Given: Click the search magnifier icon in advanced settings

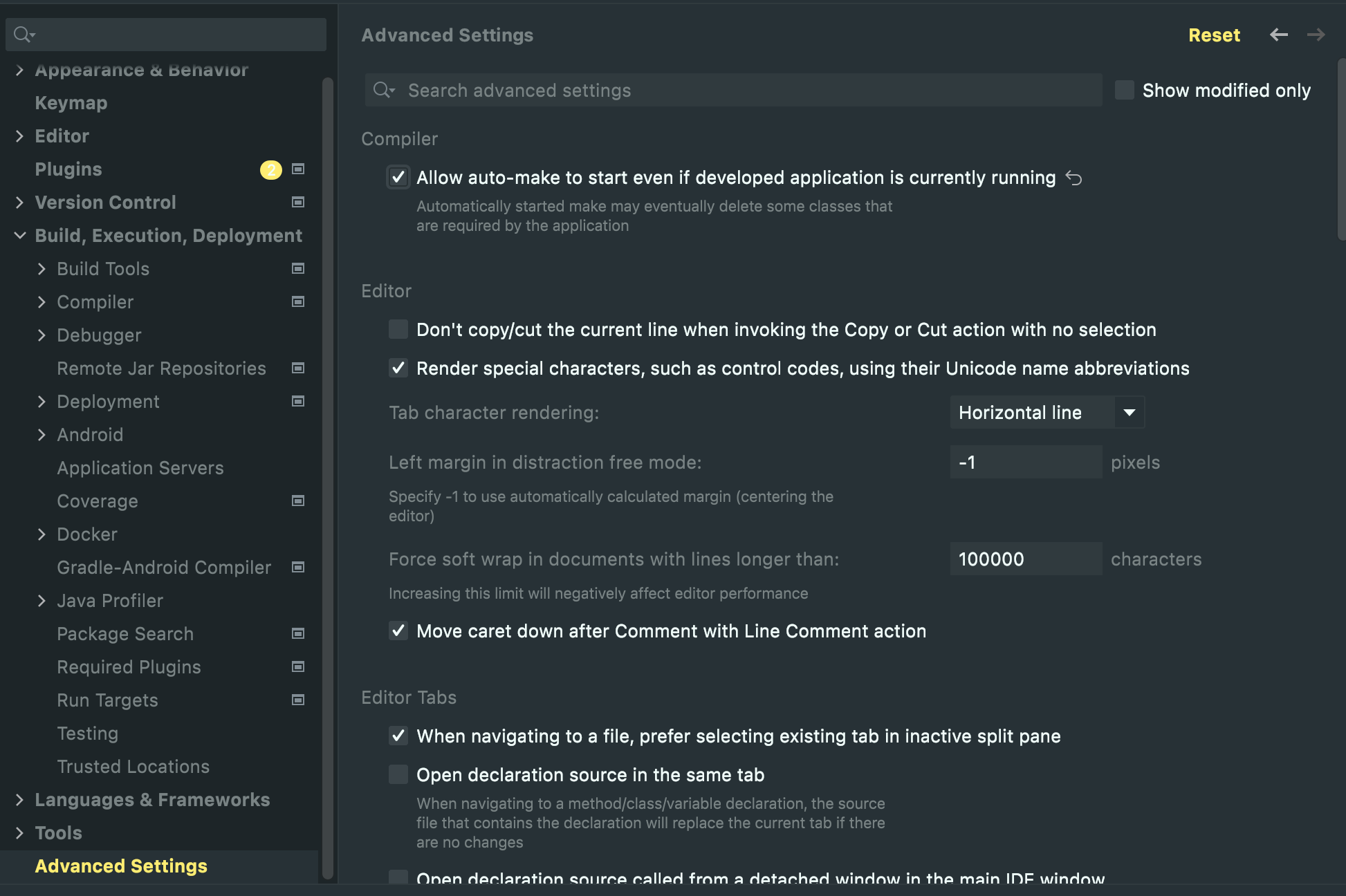Looking at the screenshot, I should (383, 90).
